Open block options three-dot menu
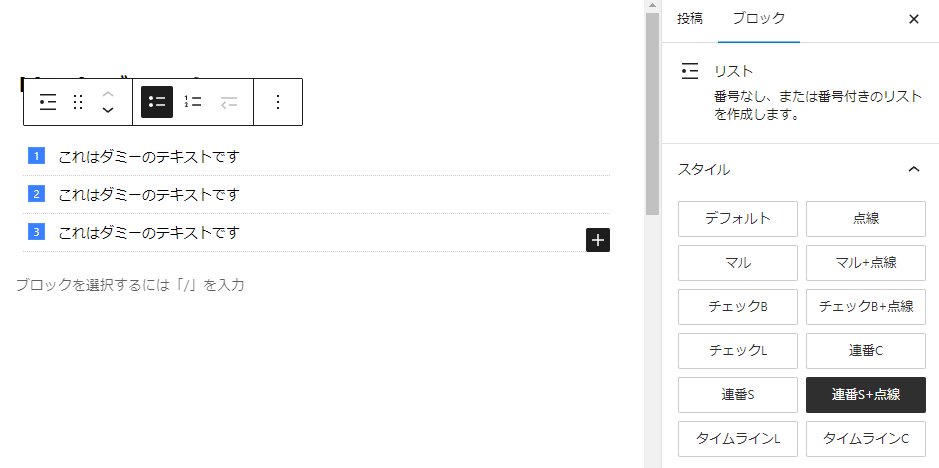939x468 pixels. coord(277,102)
